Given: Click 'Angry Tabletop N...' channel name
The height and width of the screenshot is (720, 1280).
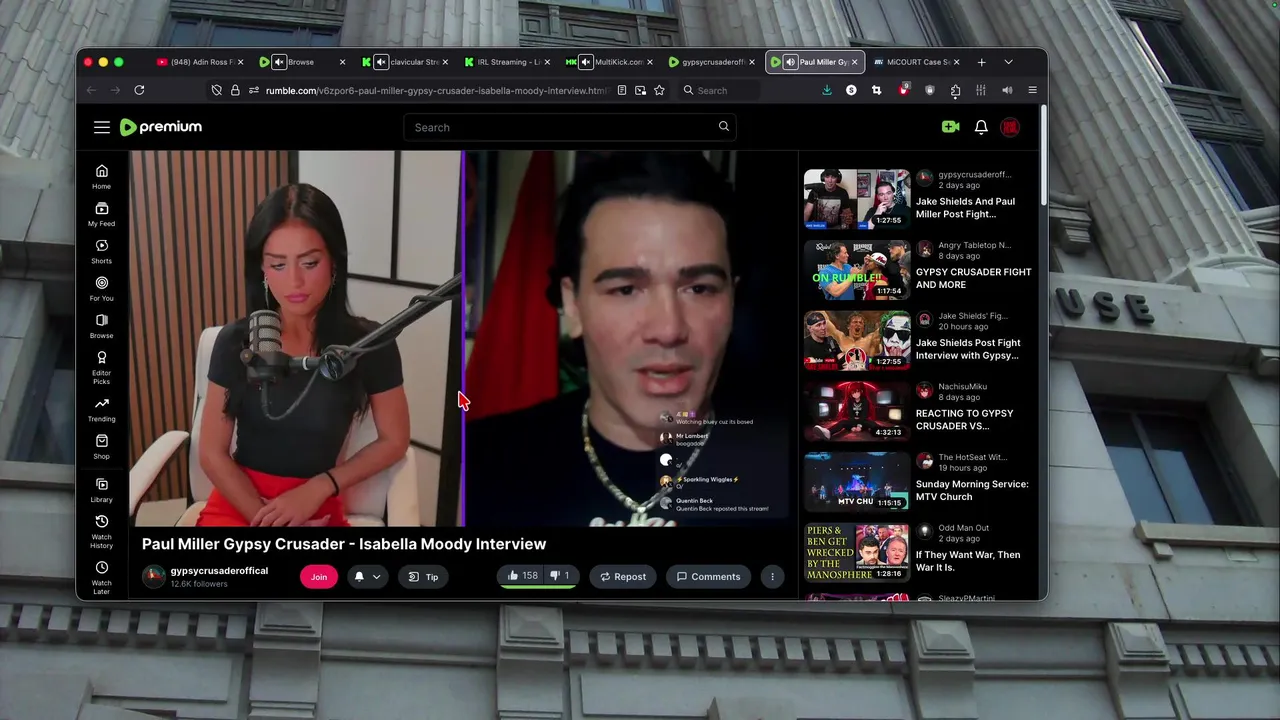Looking at the screenshot, I should pos(974,245).
